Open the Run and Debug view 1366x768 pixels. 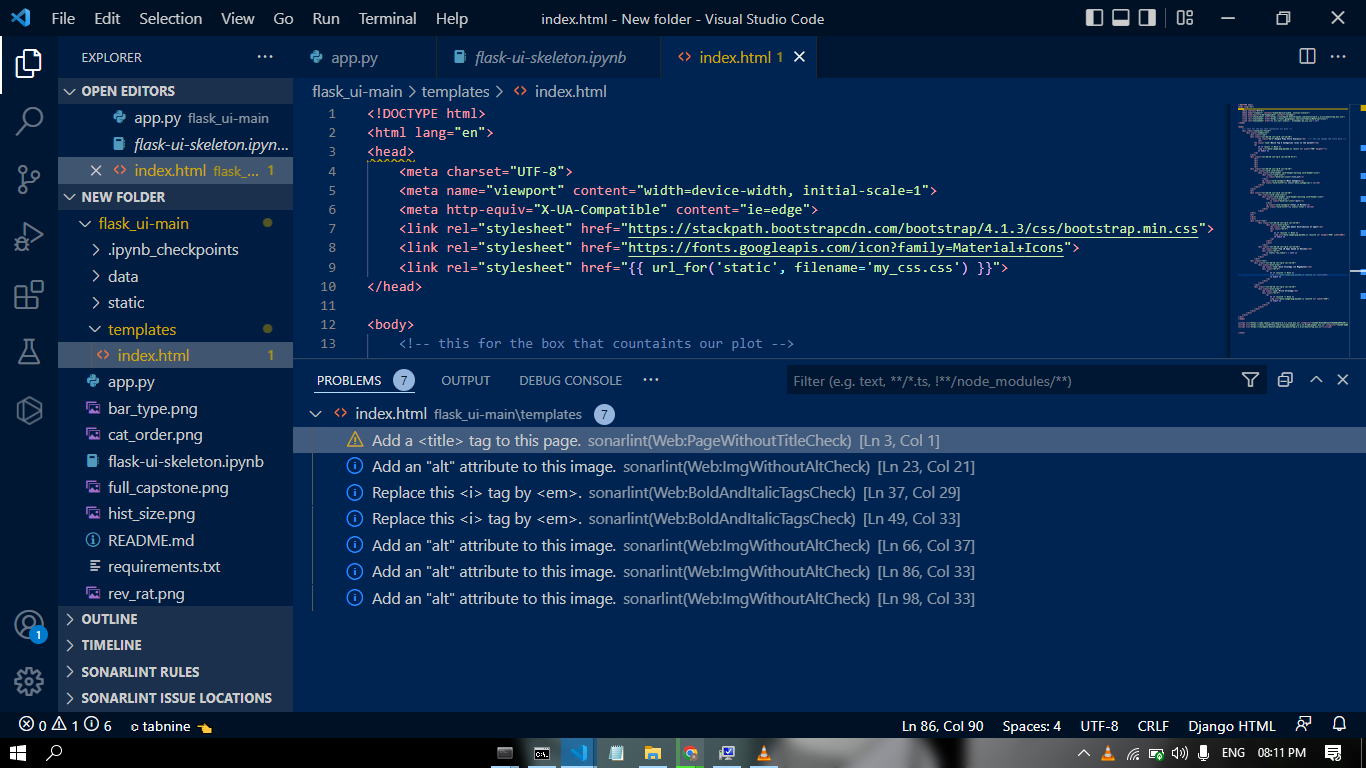click(29, 236)
